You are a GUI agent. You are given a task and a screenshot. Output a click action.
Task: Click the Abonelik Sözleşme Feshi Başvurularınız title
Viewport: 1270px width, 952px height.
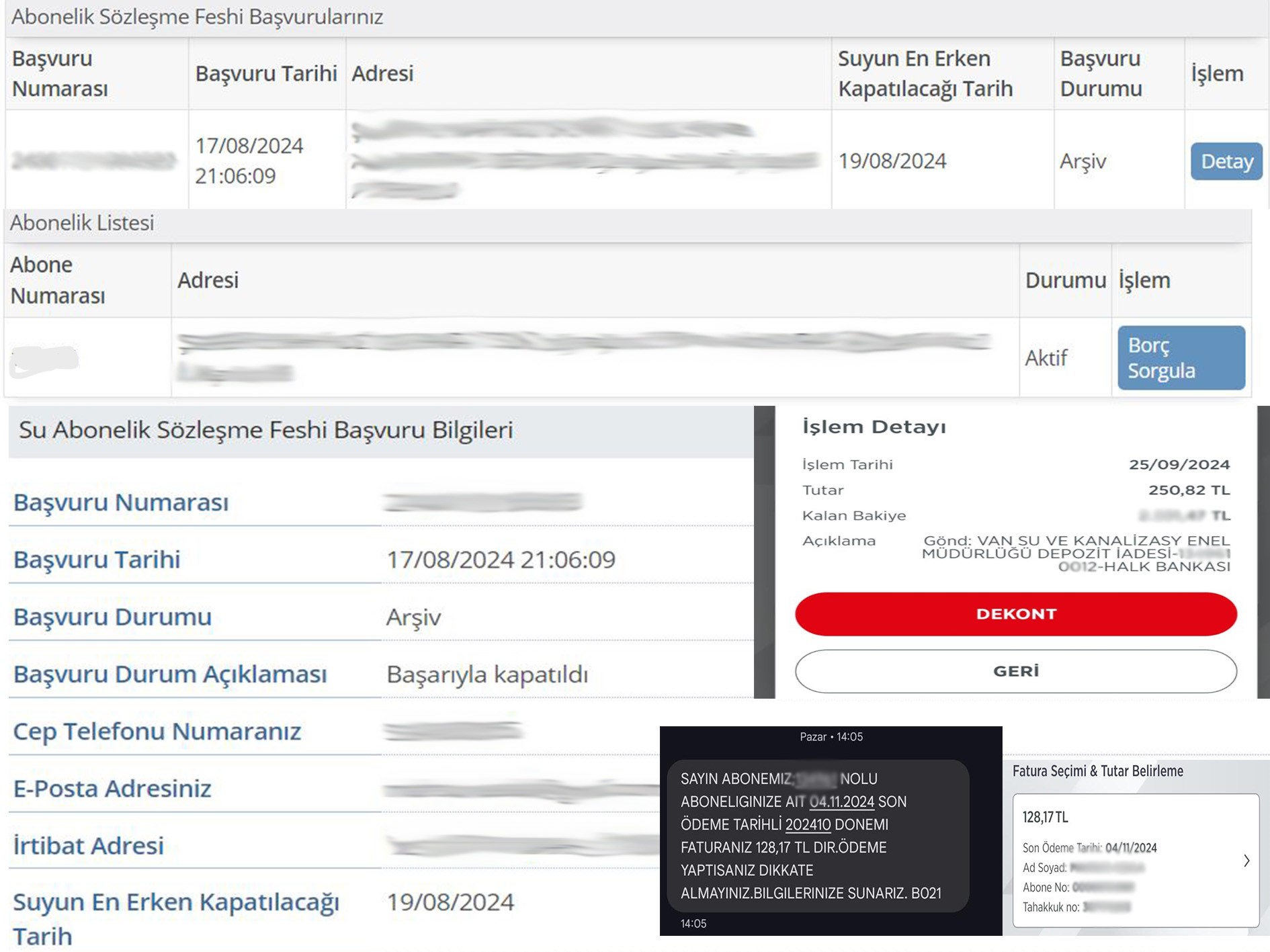click(x=198, y=16)
